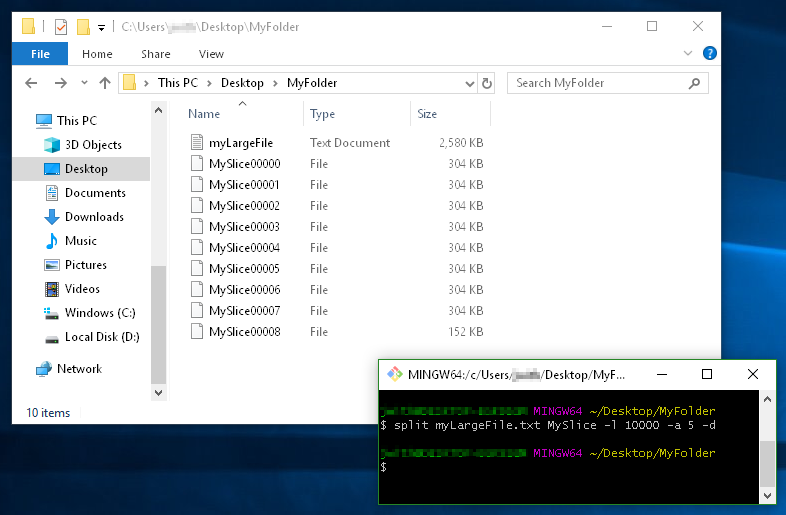Expand the ribbon with the chevron
The width and height of the screenshot is (786, 515).
(x=688, y=54)
